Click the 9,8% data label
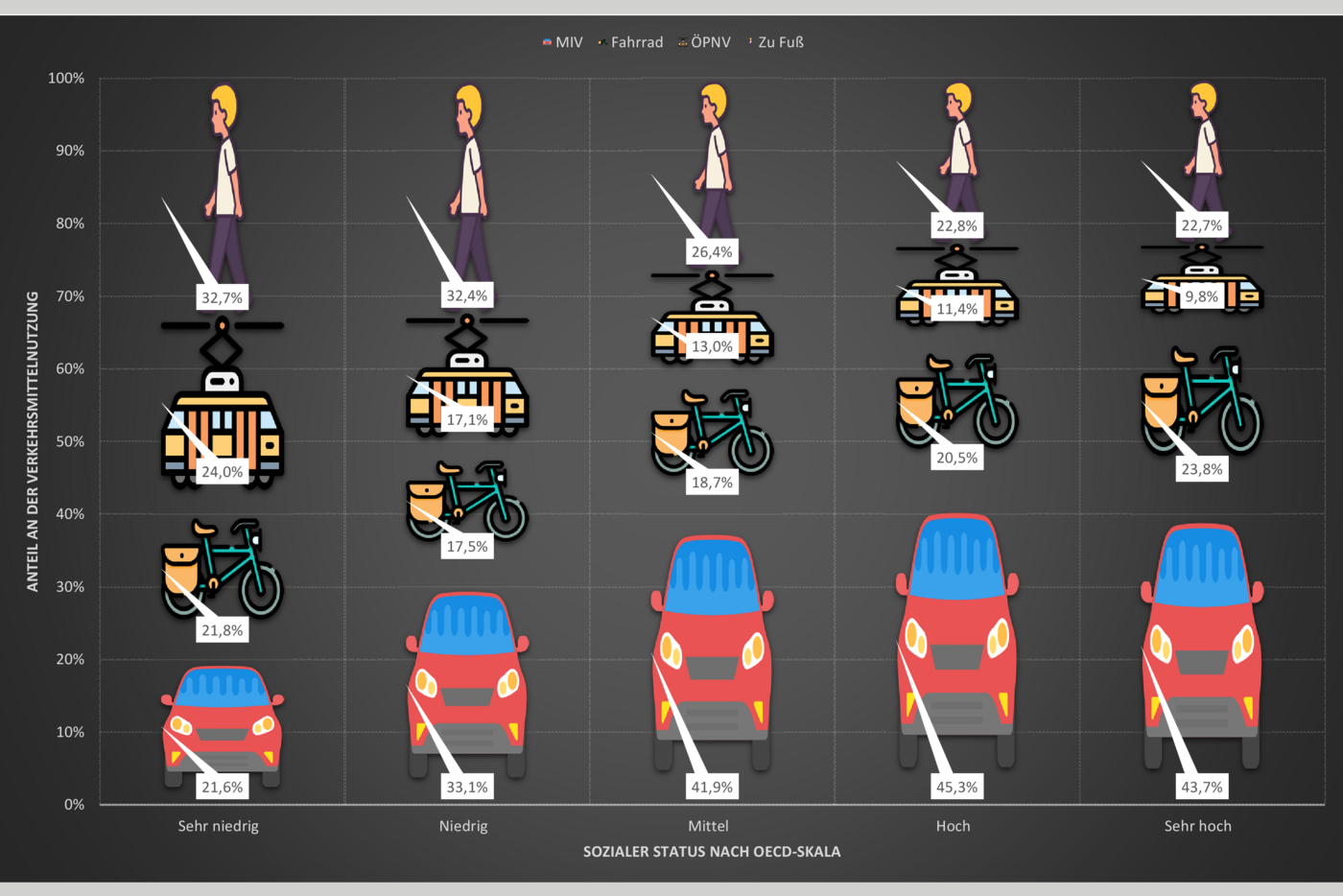 pos(1202,296)
